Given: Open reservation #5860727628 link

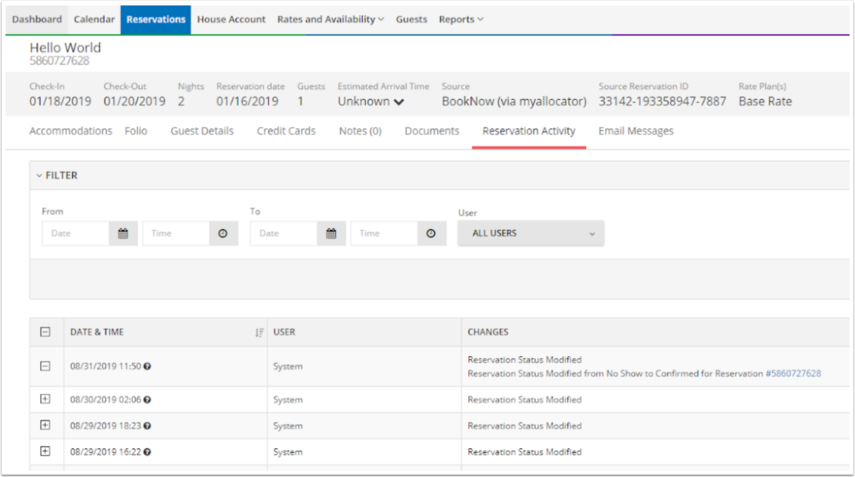Looking at the screenshot, I should click(x=793, y=373).
